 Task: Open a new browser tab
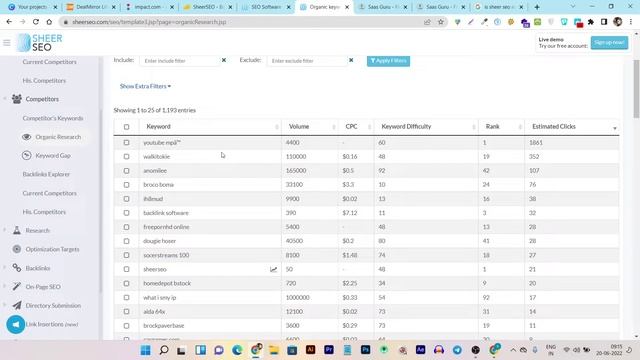(x=537, y=7)
